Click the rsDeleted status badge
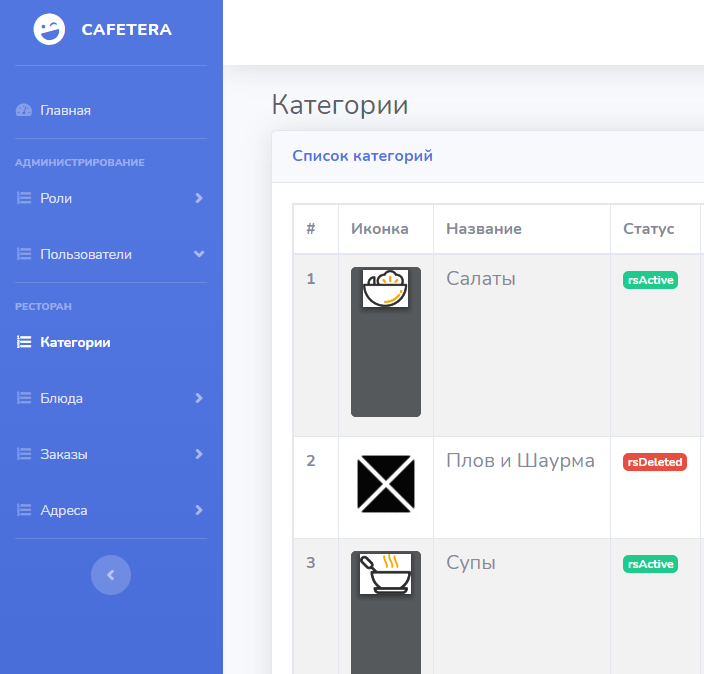Viewport: 704px width, 674px height. pos(654,462)
